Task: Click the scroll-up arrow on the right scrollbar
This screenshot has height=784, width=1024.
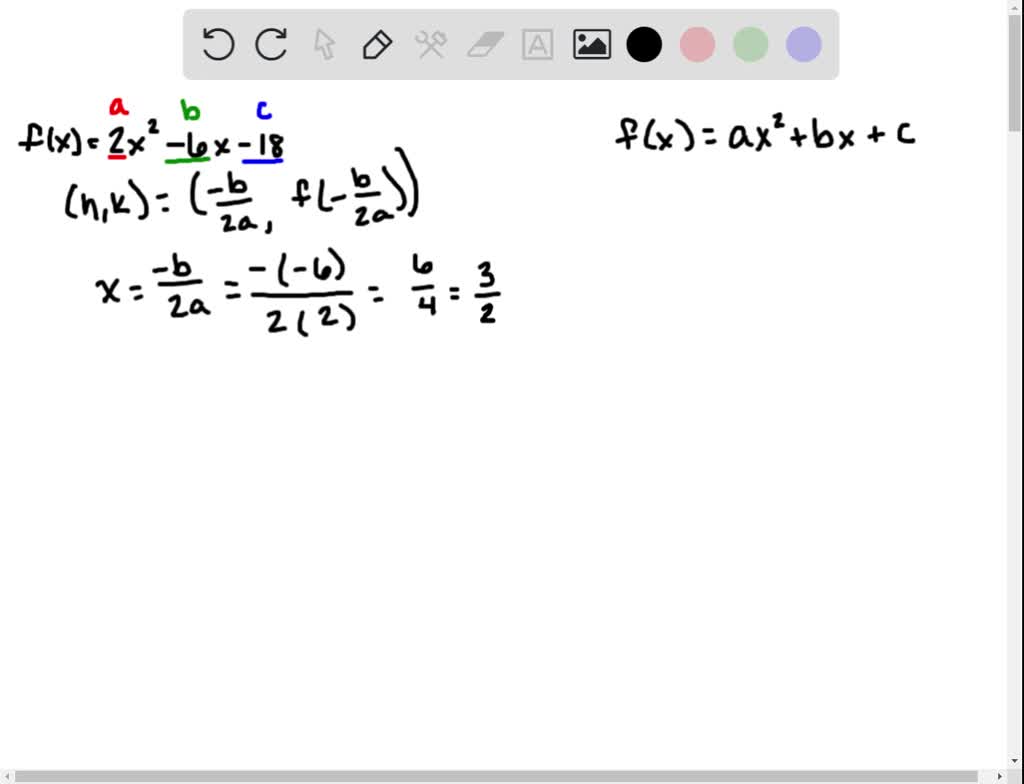Action: point(1016,8)
